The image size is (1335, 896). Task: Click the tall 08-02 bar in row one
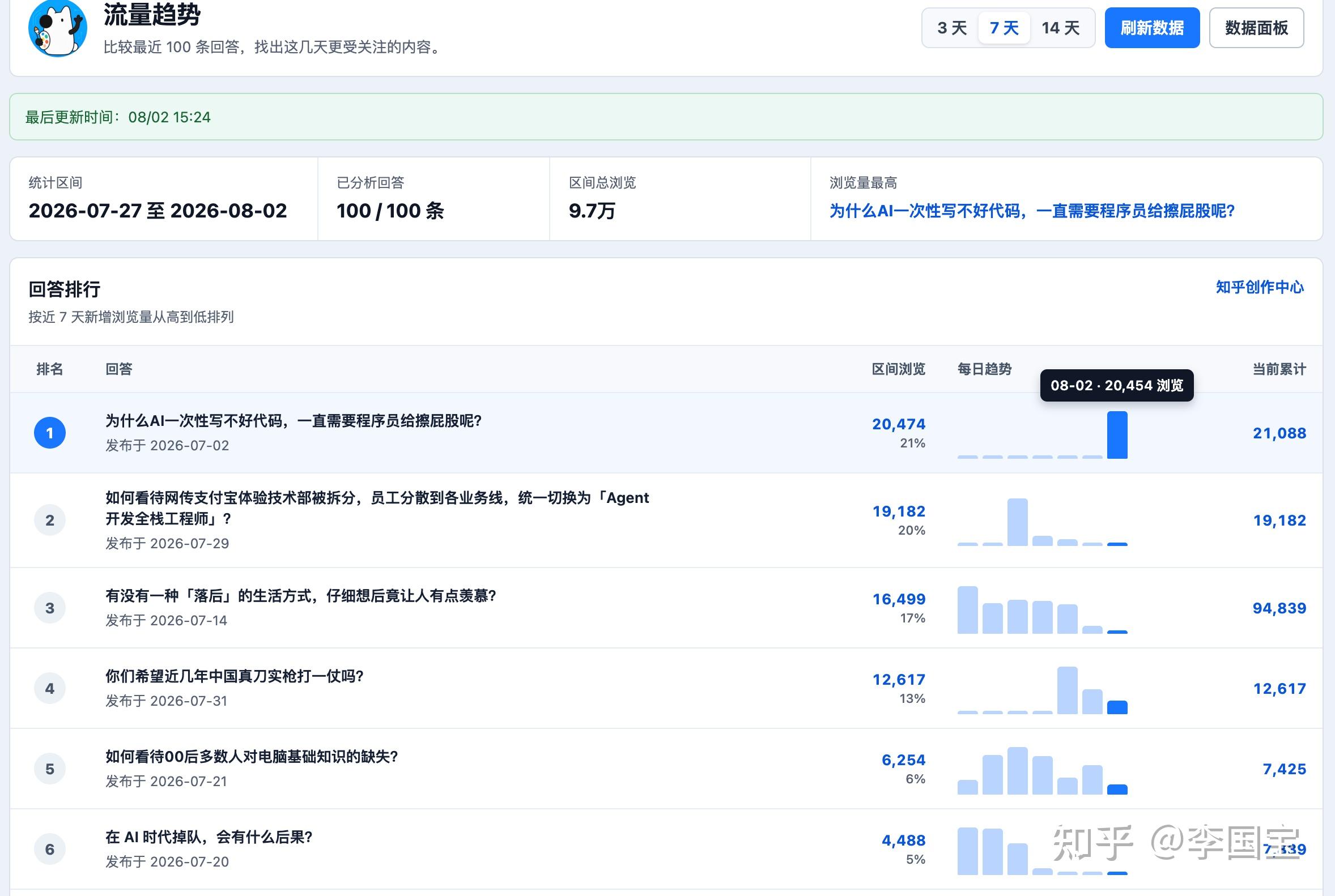[1117, 435]
